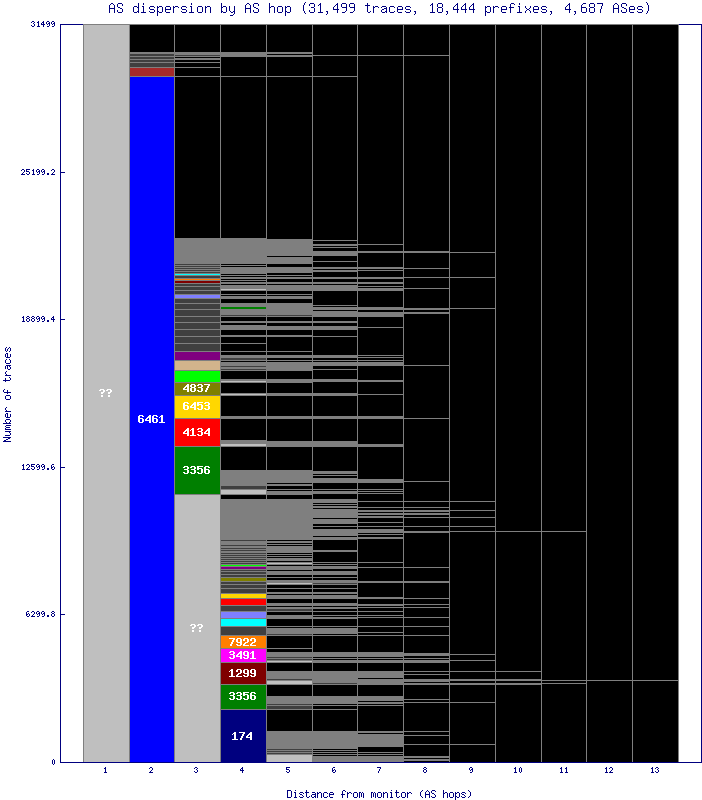The height and width of the screenshot is (800, 702).
Task: Click the dark red AS 1299 segment
Action: 243,673
